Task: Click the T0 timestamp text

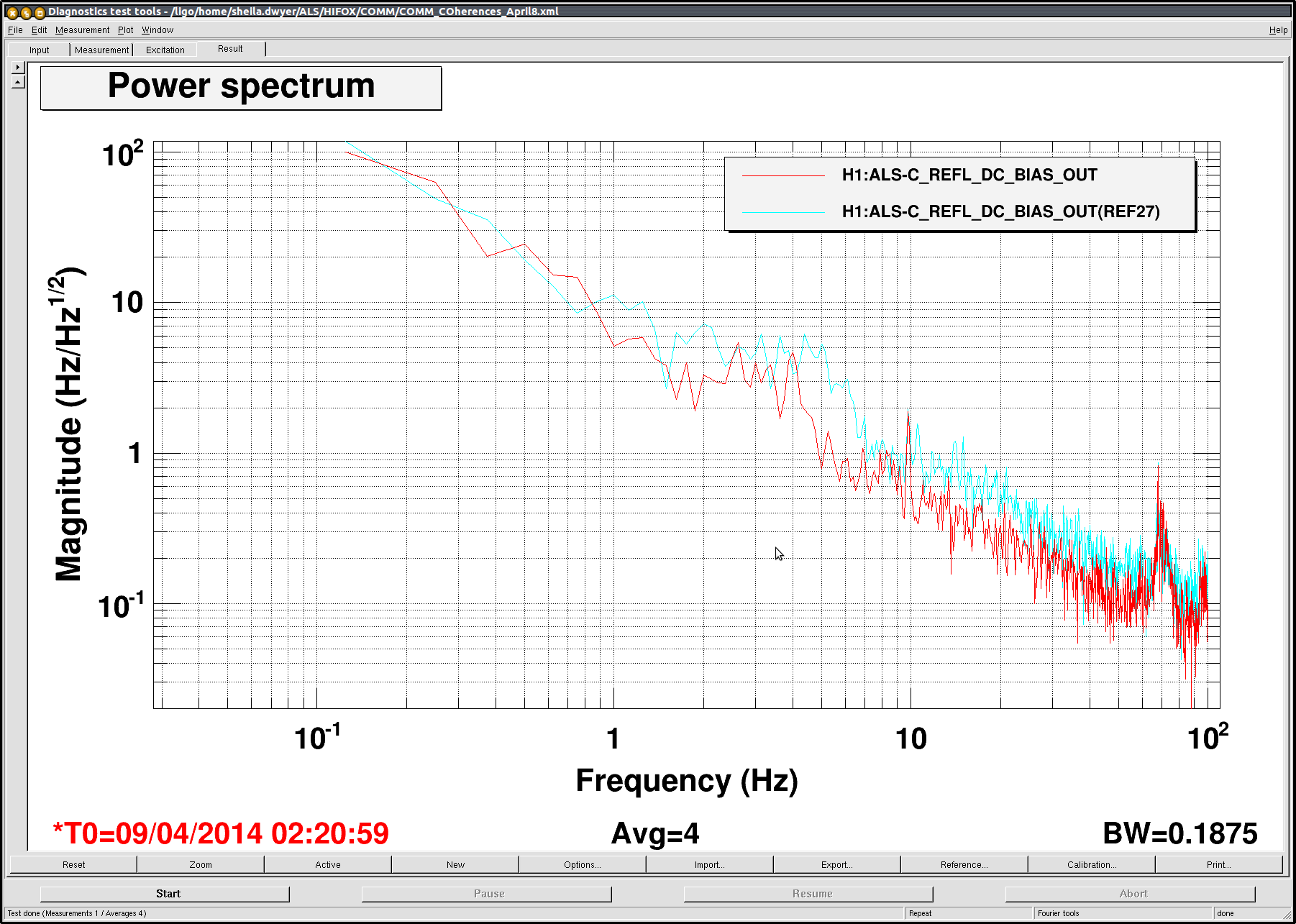Action: pos(221,833)
